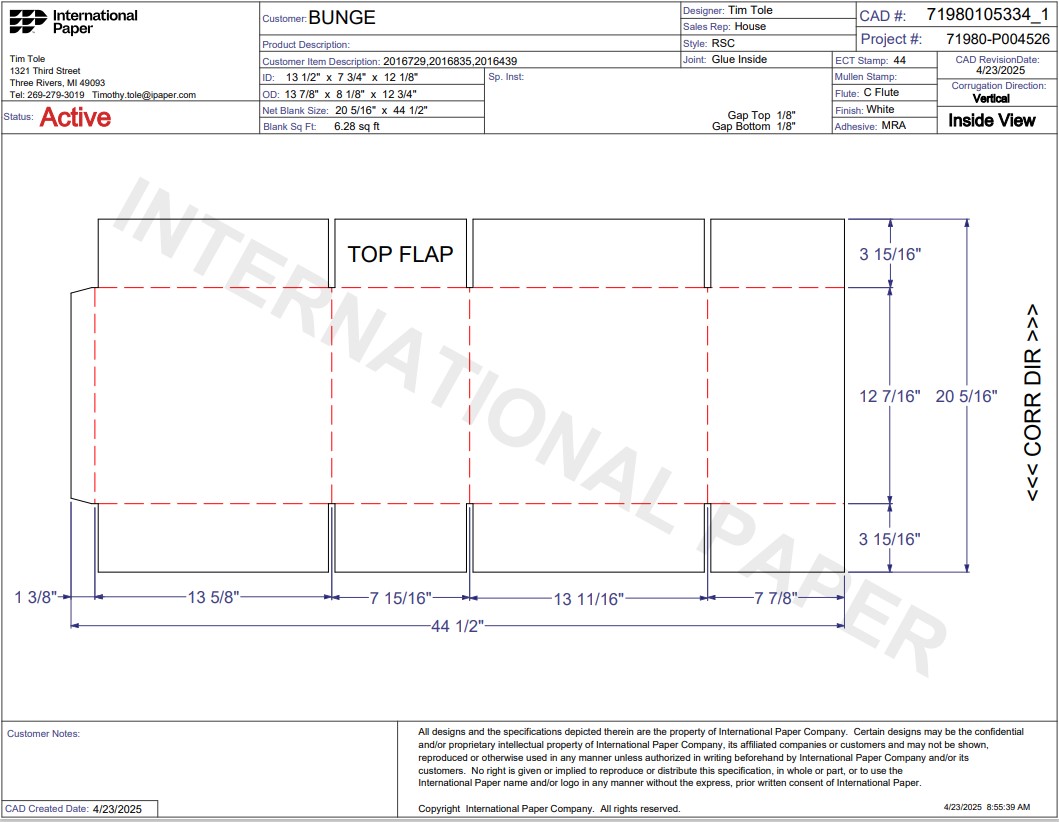Click net blank size 20 5/16 x 44 1/2
This screenshot has width=1059, height=822.
(381, 110)
